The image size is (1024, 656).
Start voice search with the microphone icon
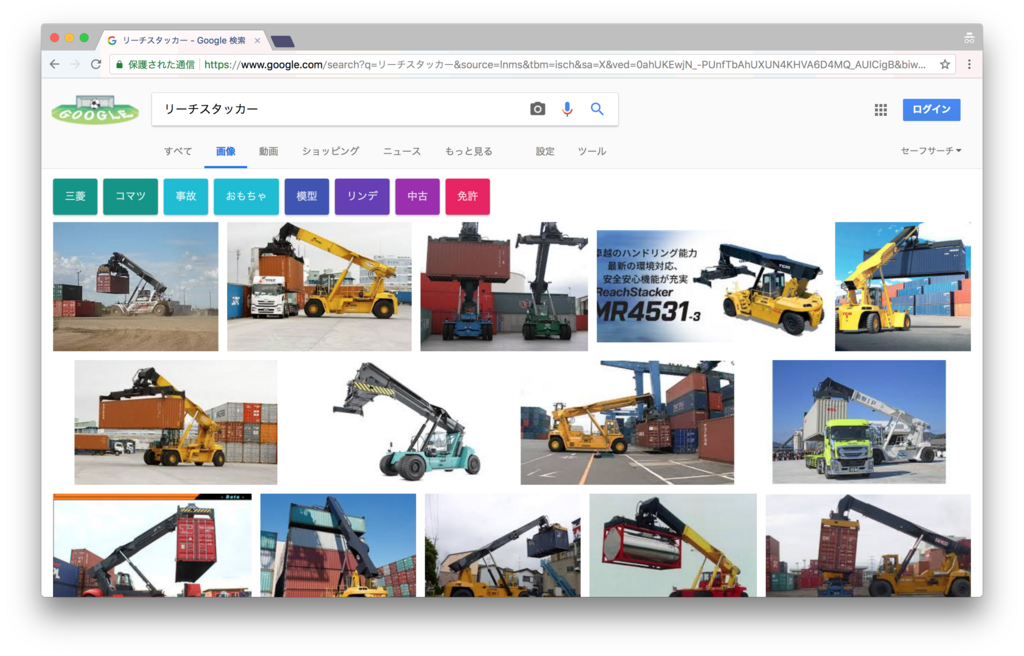567,109
